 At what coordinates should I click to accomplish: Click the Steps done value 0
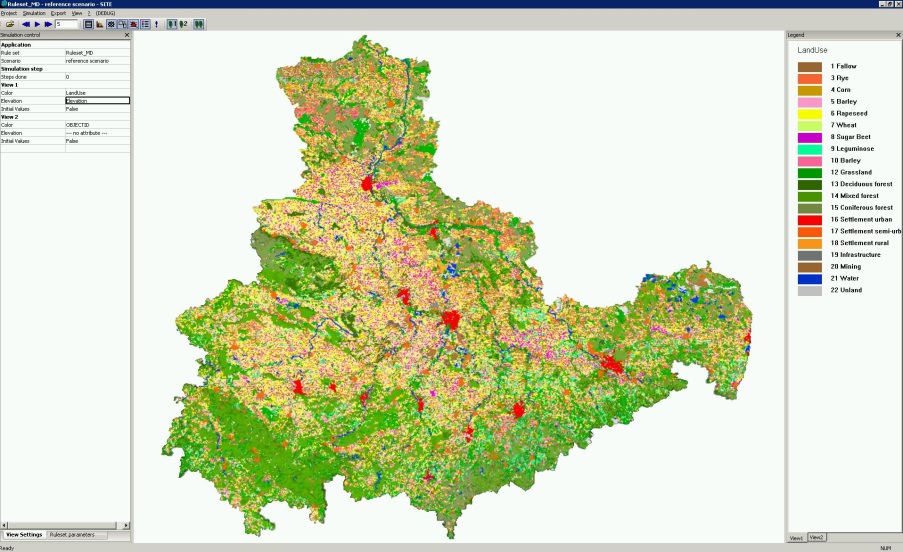[97, 77]
